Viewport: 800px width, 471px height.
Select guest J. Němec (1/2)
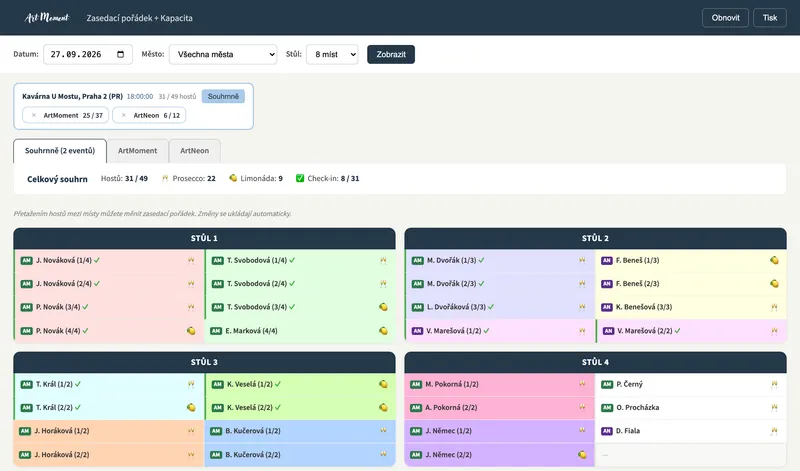pyautogui.click(x=500, y=431)
